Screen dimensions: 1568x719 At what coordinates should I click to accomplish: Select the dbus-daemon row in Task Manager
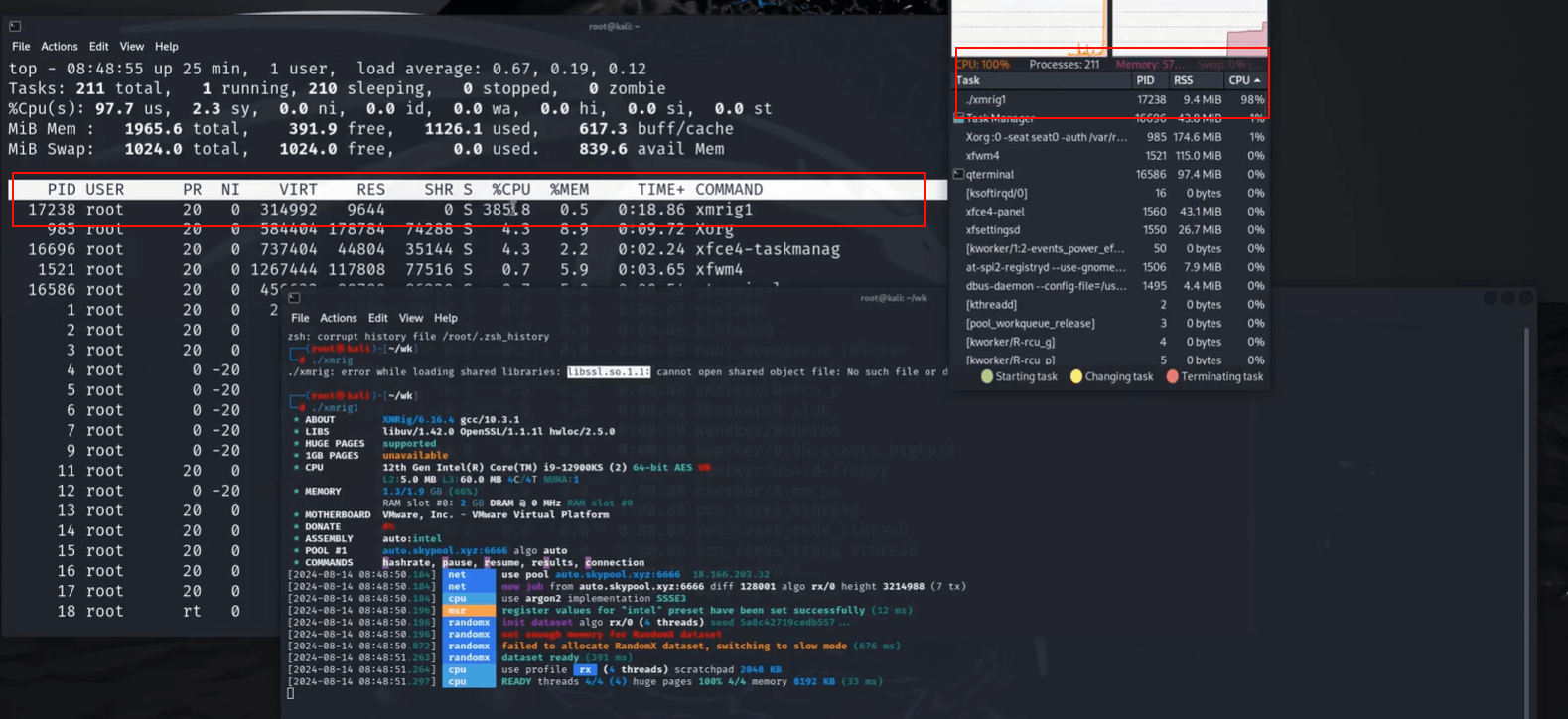pyautogui.click(x=1110, y=286)
